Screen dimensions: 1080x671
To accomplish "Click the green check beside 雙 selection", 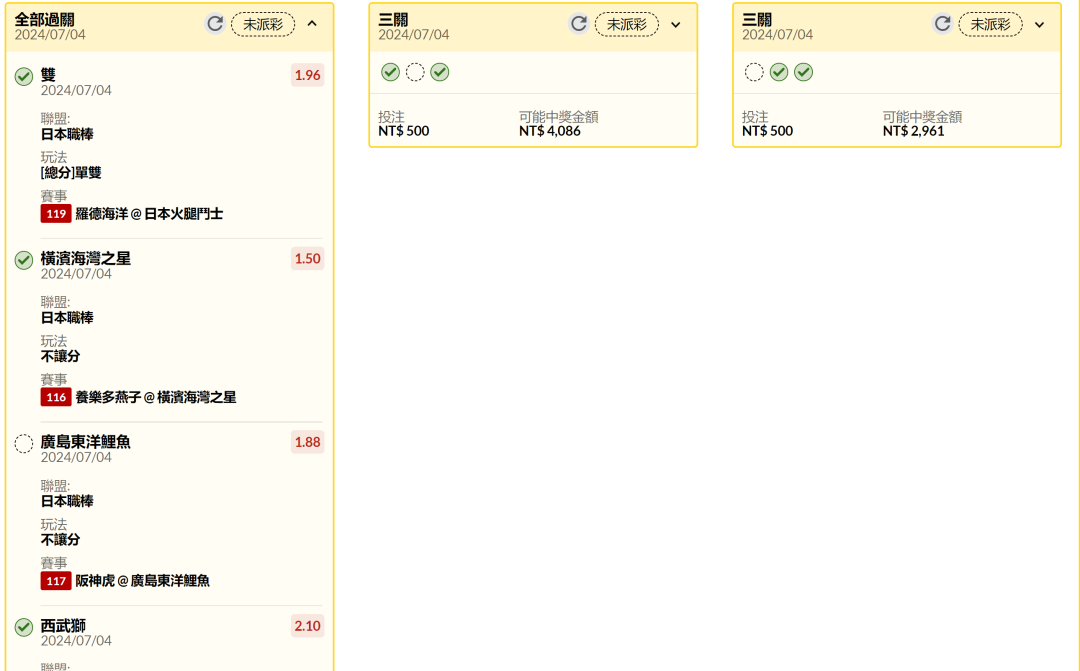I will click(24, 76).
